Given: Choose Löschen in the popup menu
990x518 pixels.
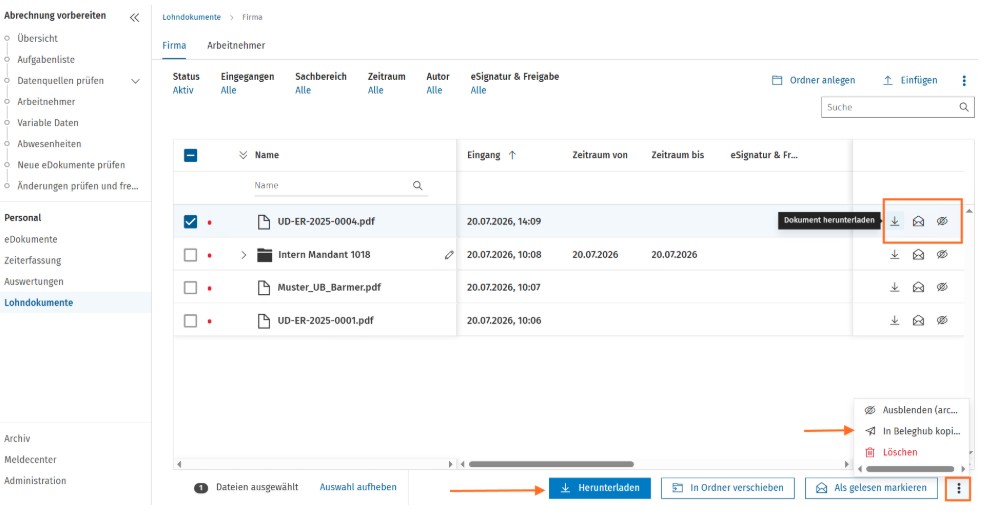Looking at the screenshot, I should tap(911, 452).
